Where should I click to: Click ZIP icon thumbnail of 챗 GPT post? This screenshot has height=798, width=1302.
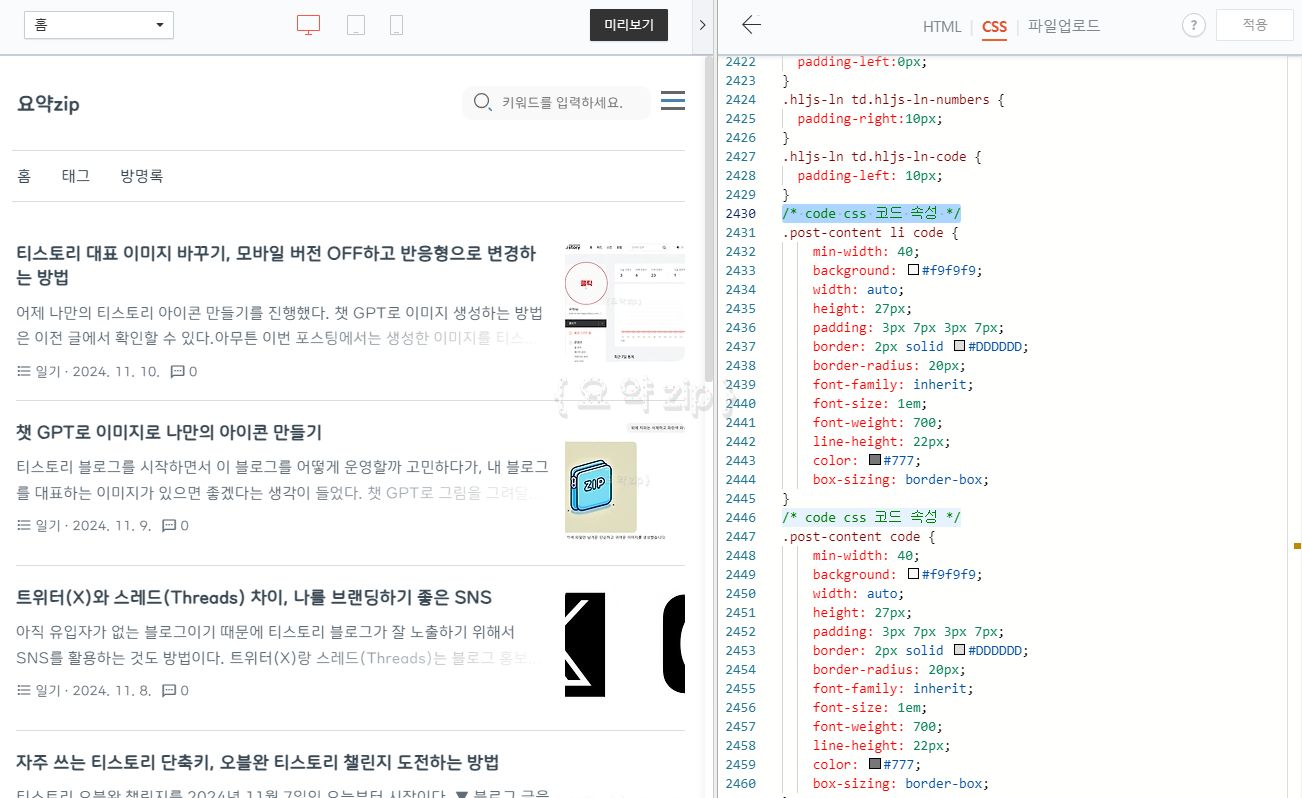coord(625,482)
